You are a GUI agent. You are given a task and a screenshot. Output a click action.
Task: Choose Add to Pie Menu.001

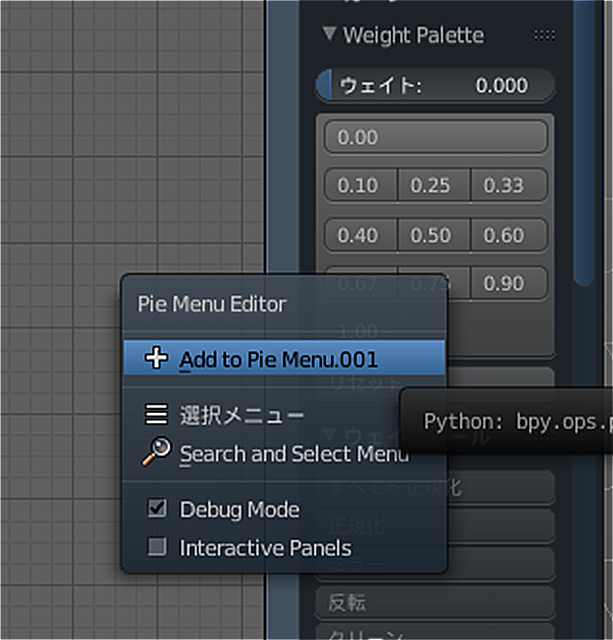[284, 358]
